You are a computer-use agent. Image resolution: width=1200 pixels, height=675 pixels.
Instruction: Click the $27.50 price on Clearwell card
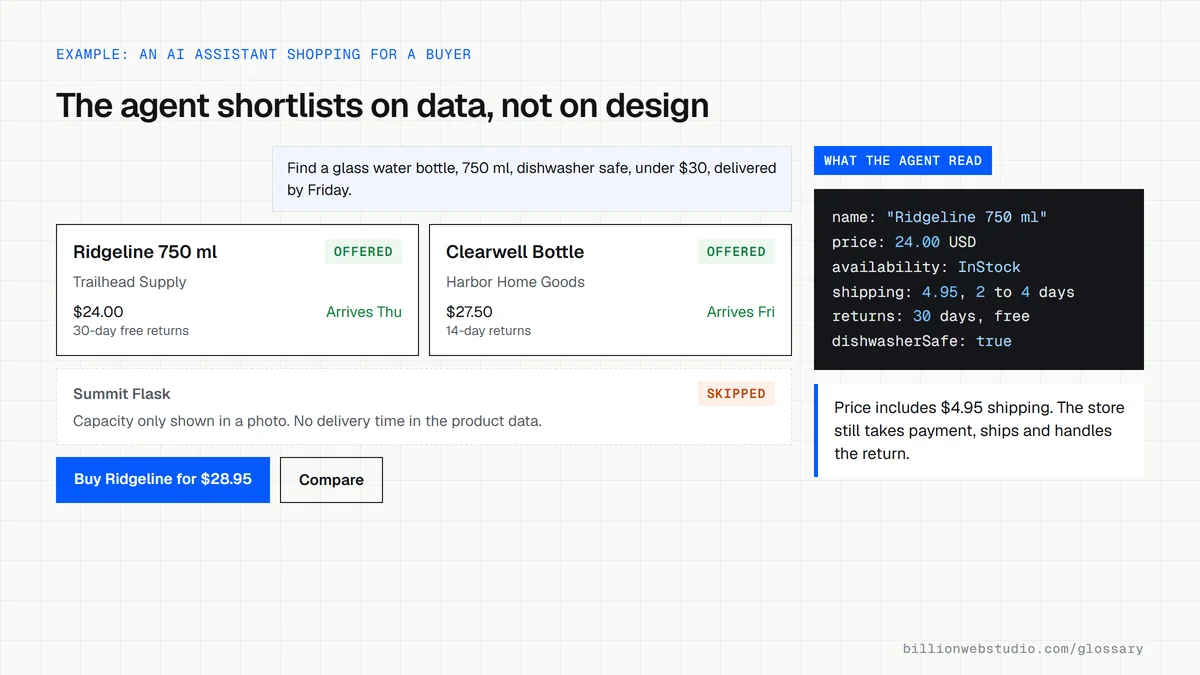click(469, 312)
